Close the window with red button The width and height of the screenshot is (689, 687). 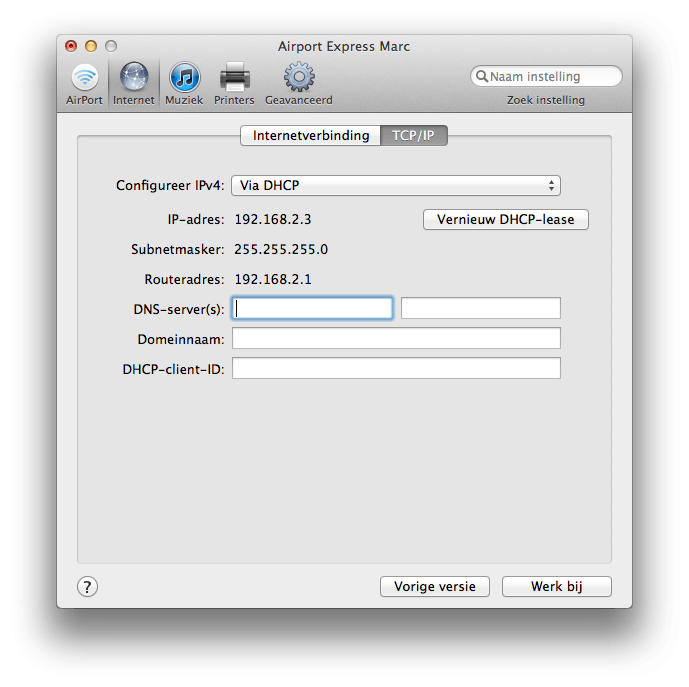pyautogui.click(x=71, y=46)
